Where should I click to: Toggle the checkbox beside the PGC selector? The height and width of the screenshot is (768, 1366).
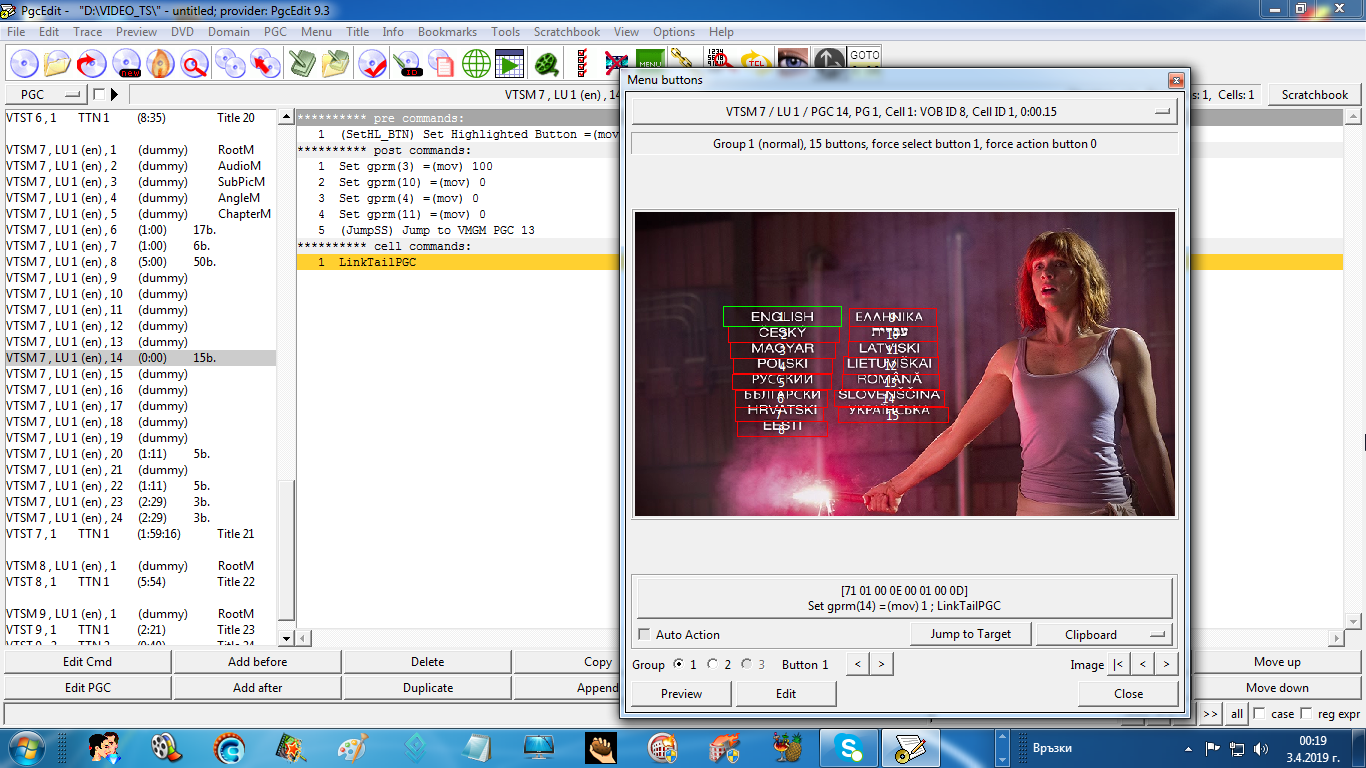98,94
